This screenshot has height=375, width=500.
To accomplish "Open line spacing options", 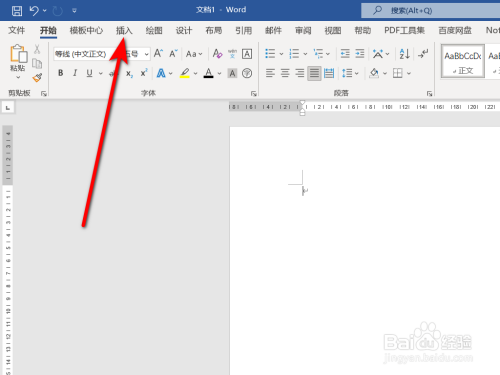I will [347, 73].
